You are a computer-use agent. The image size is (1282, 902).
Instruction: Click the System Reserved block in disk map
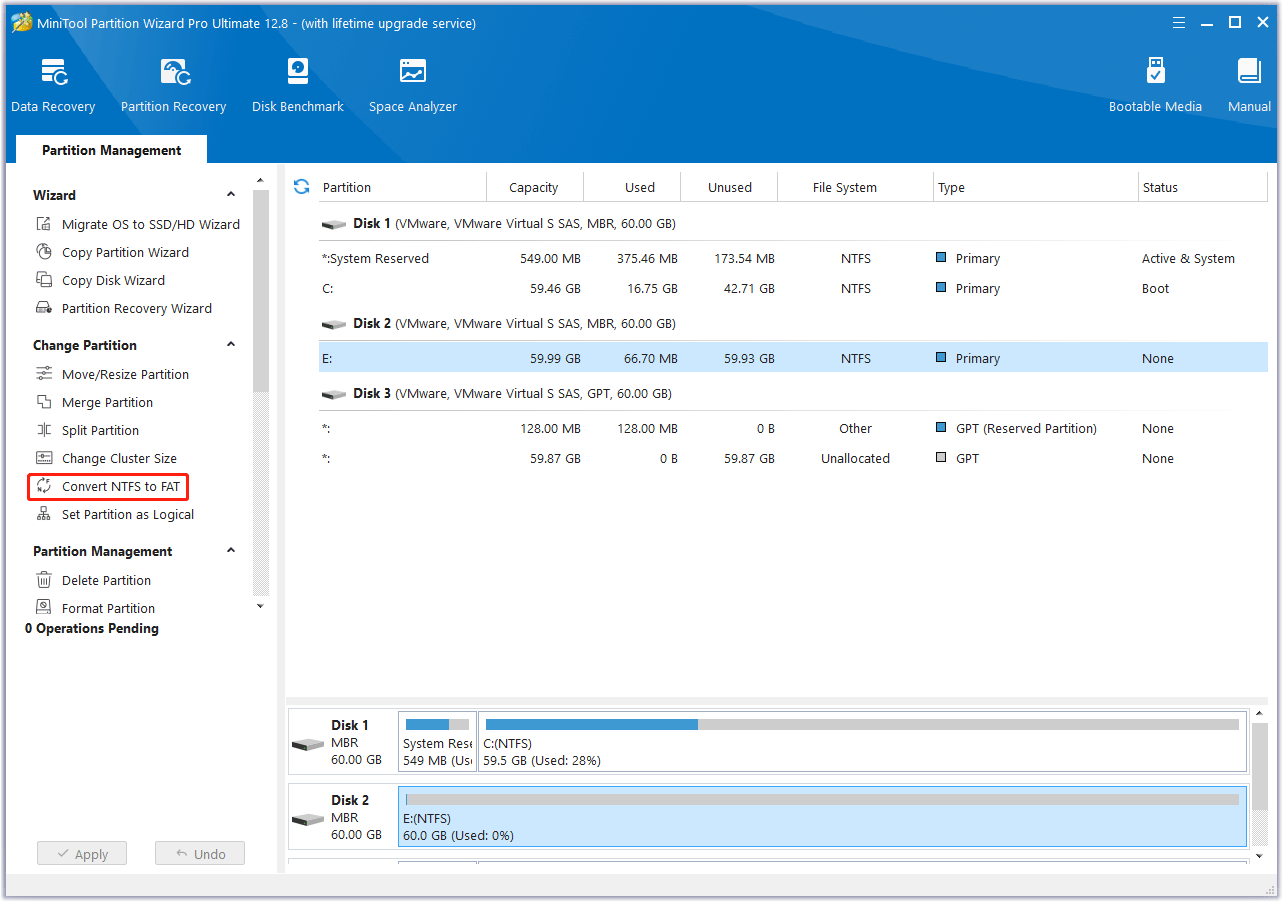pyautogui.click(x=437, y=742)
